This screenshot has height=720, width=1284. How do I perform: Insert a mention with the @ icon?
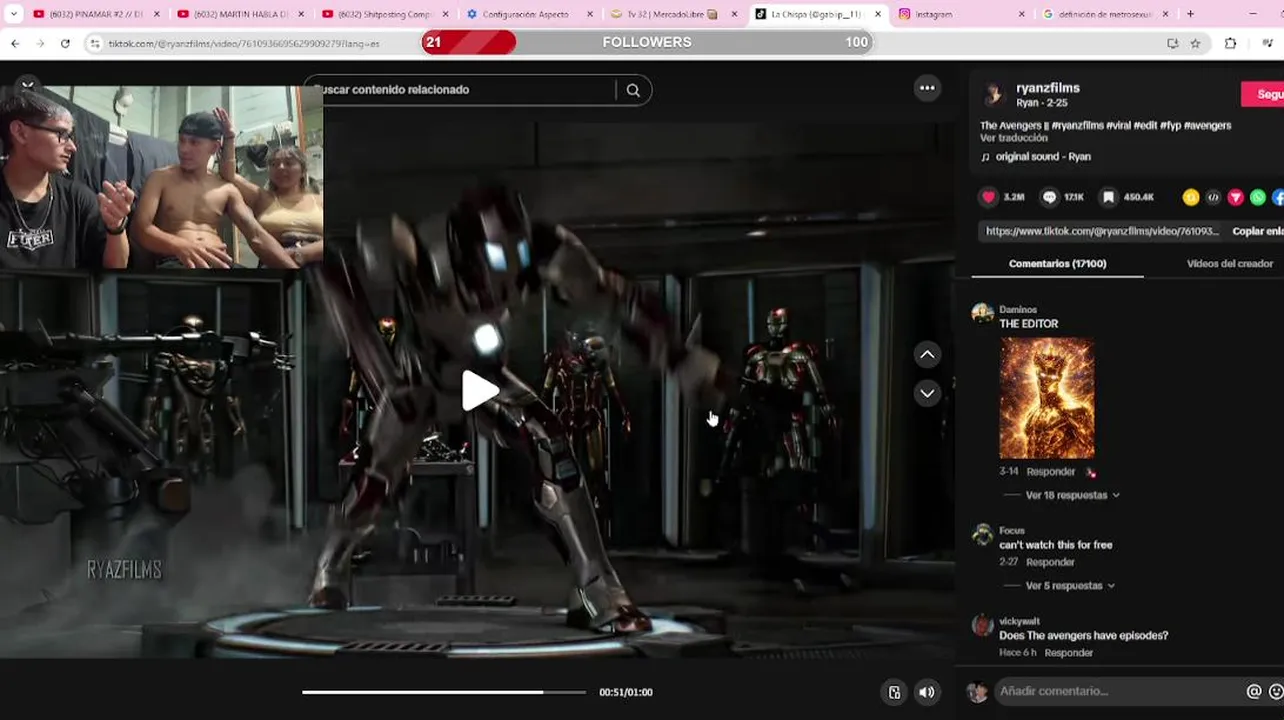[1254, 691]
